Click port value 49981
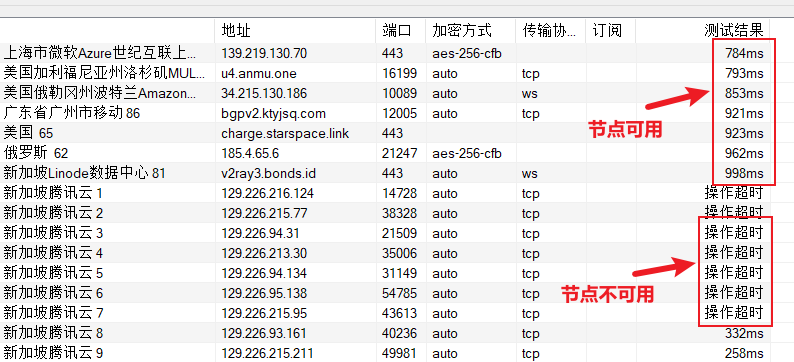The width and height of the screenshot is (794, 362). coord(400,353)
